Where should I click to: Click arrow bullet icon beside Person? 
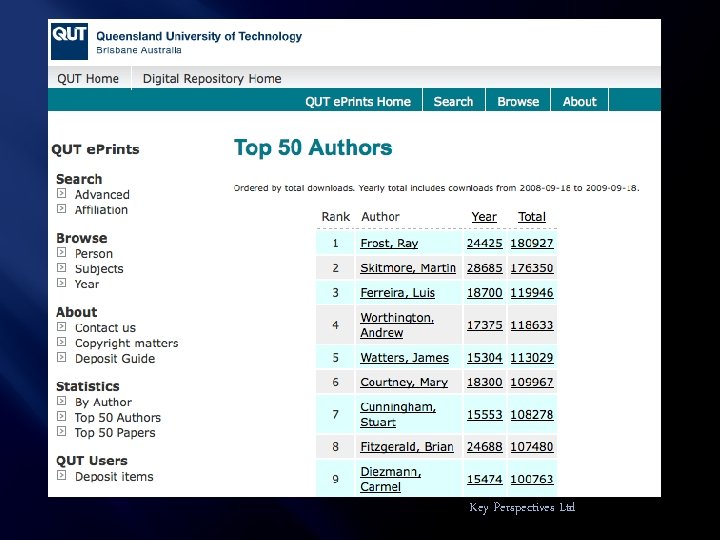click(x=62, y=252)
